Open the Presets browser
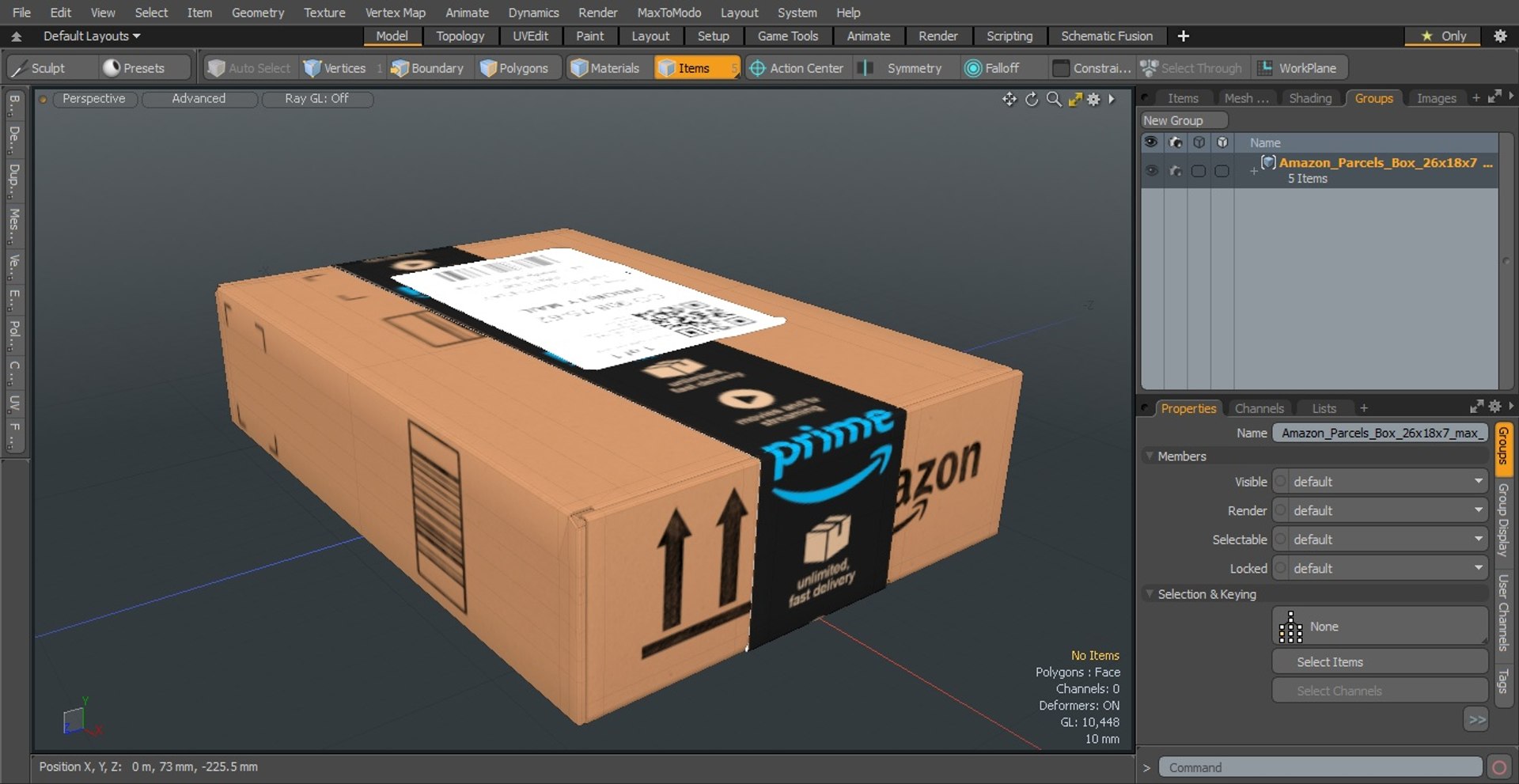This screenshot has height=784, width=1519. point(146,68)
